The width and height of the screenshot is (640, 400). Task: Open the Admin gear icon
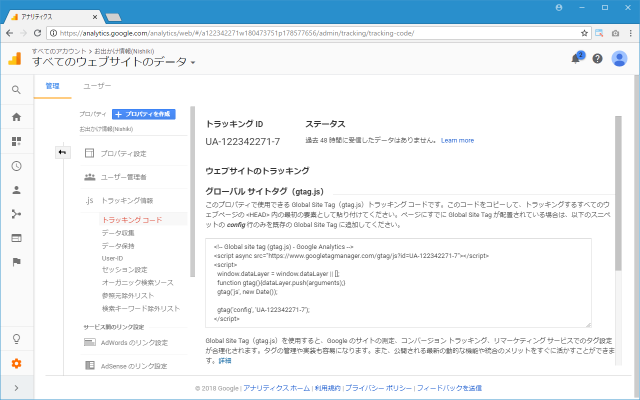tap(16, 362)
